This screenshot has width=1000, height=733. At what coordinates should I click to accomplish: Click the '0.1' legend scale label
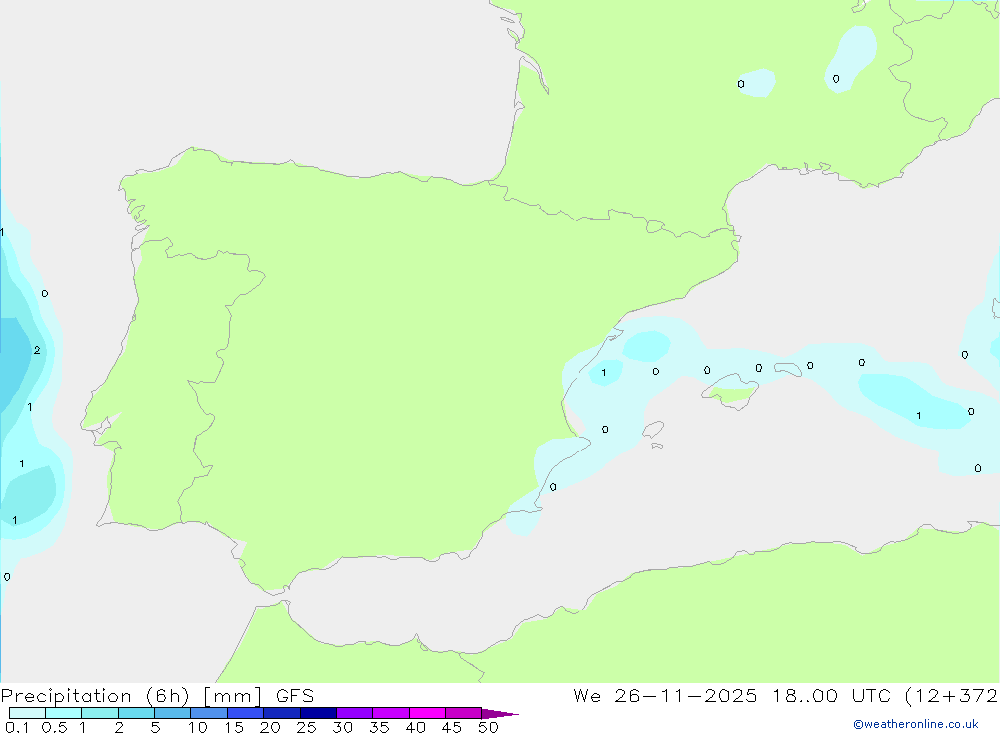click(17, 727)
